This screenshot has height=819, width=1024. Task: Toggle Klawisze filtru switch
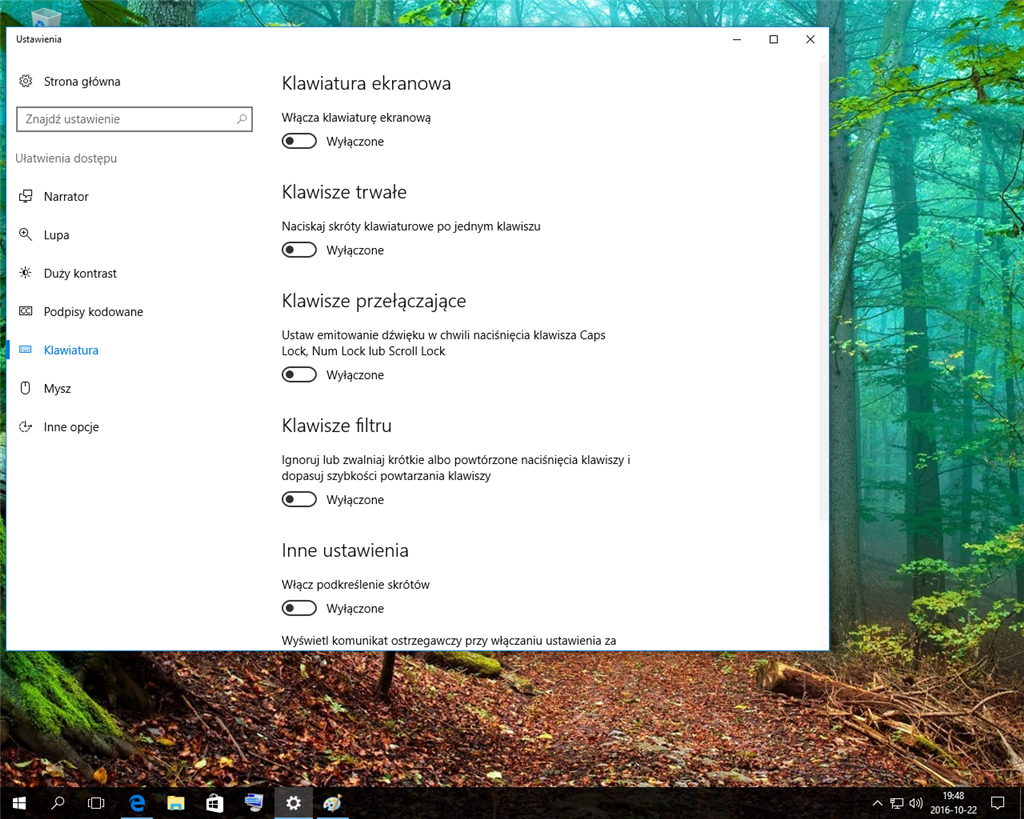pyautogui.click(x=299, y=500)
